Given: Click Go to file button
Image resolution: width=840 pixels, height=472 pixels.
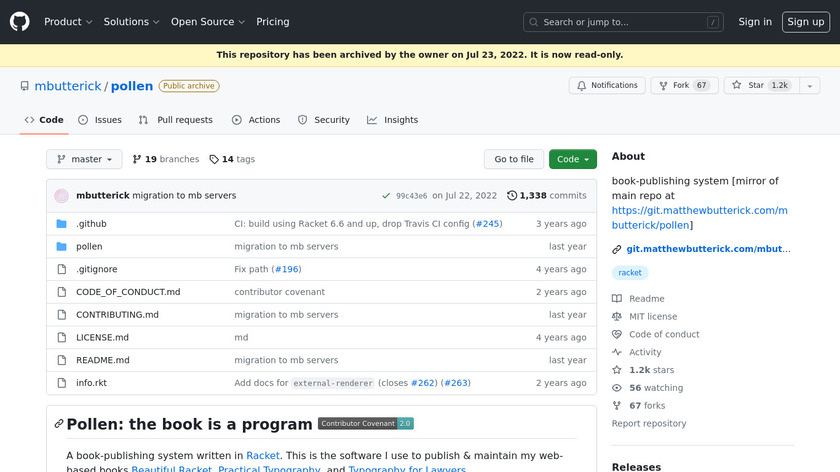Looking at the screenshot, I should point(514,159).
